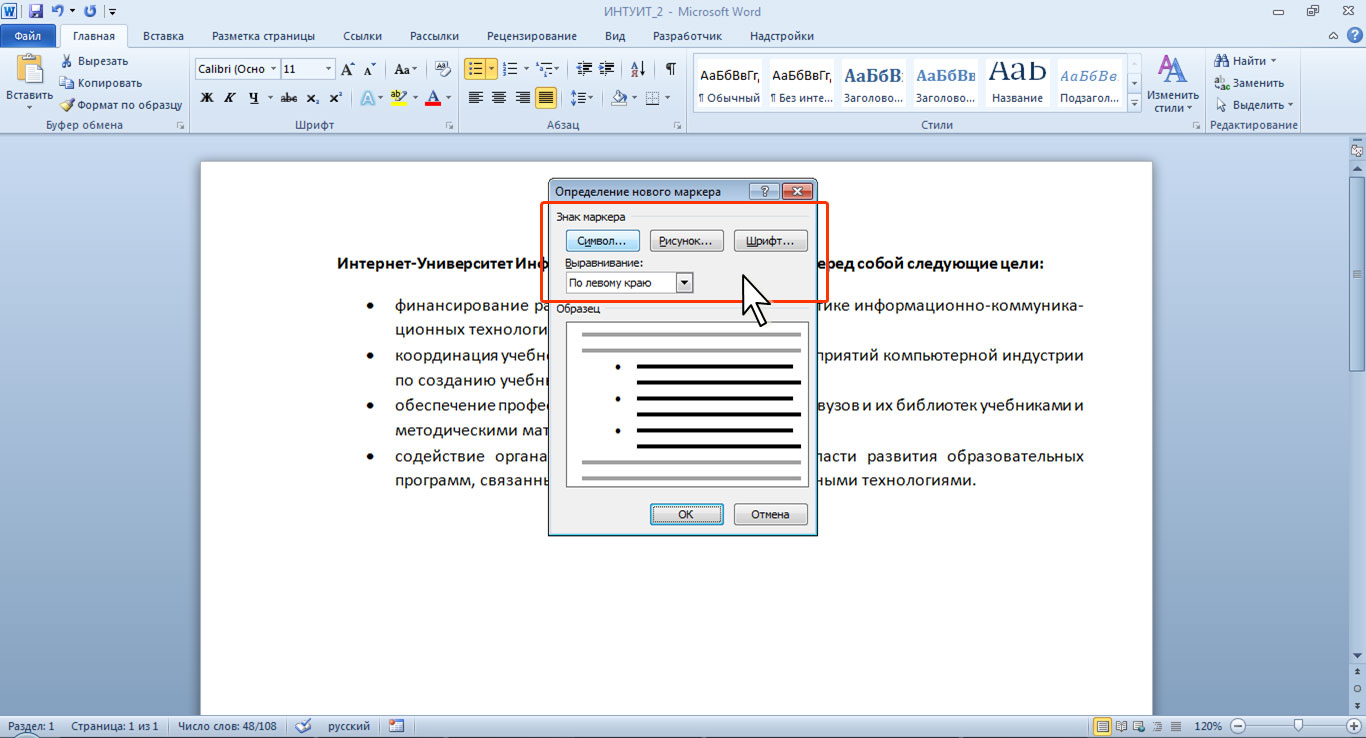Apply the Обычный style
Viewport: 1366px width, 738px height.
[729, 84]
